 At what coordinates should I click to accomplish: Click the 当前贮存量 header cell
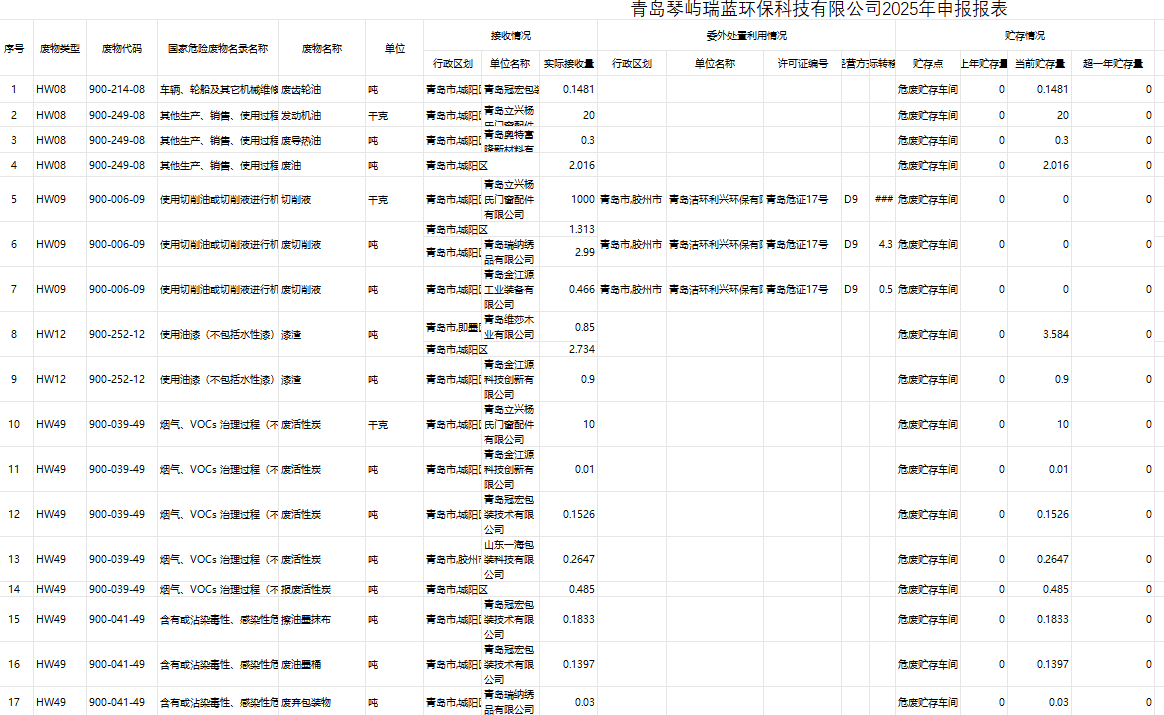(x=1040, y=64)
